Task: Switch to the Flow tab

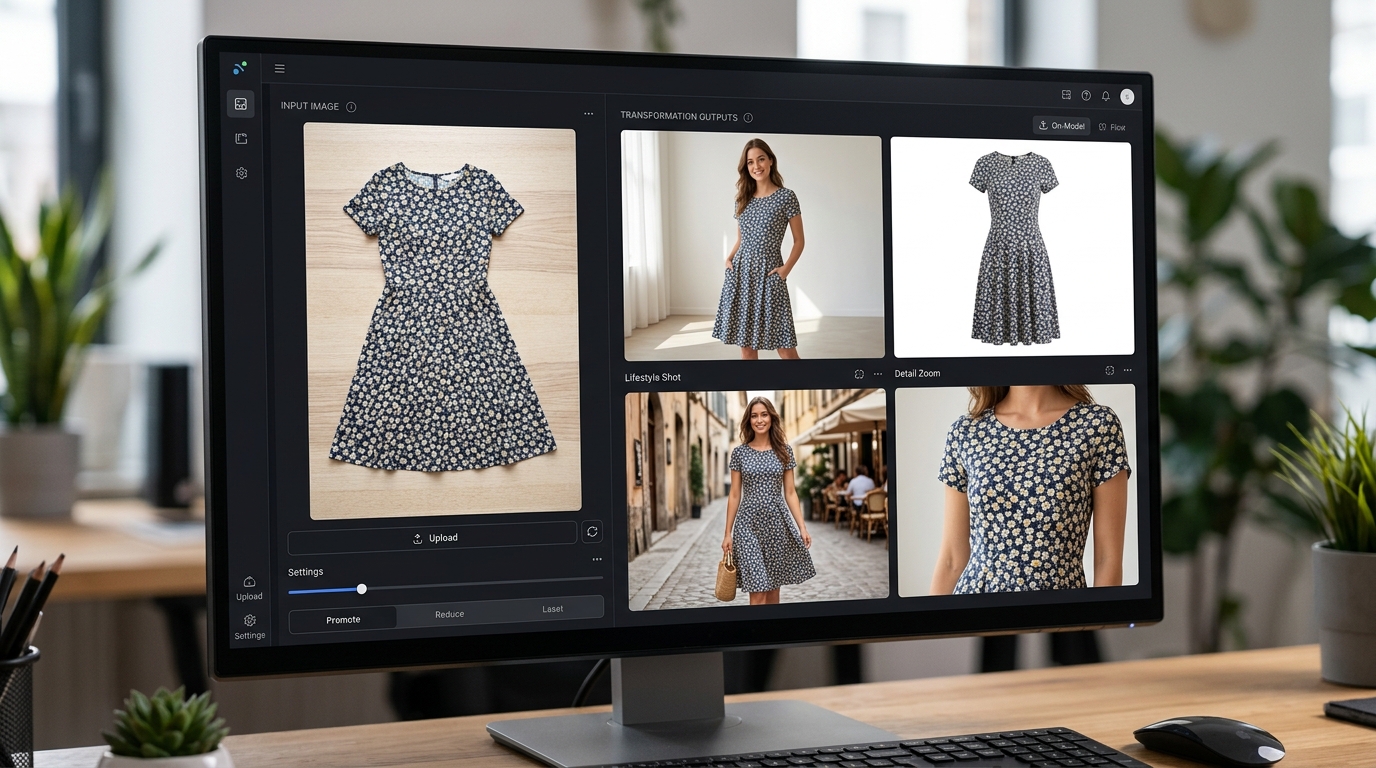Action: (x=1112, y=127)
